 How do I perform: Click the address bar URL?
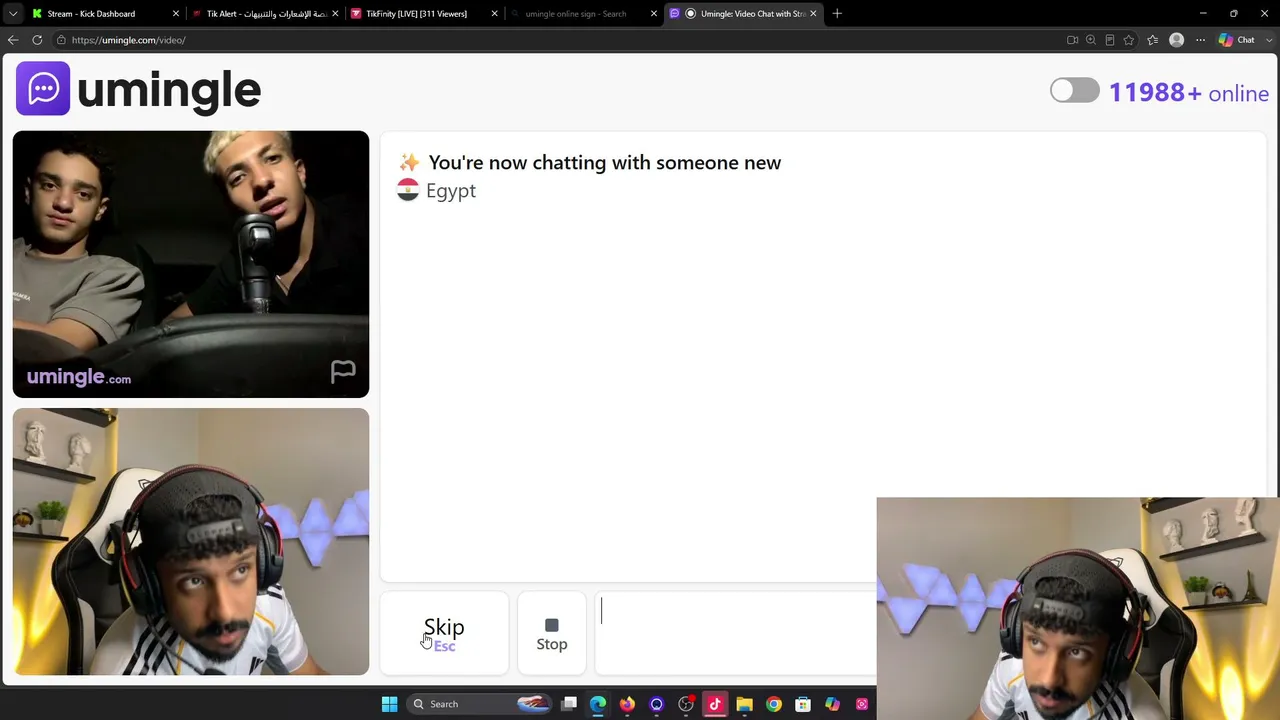click(x=128, y=40)
